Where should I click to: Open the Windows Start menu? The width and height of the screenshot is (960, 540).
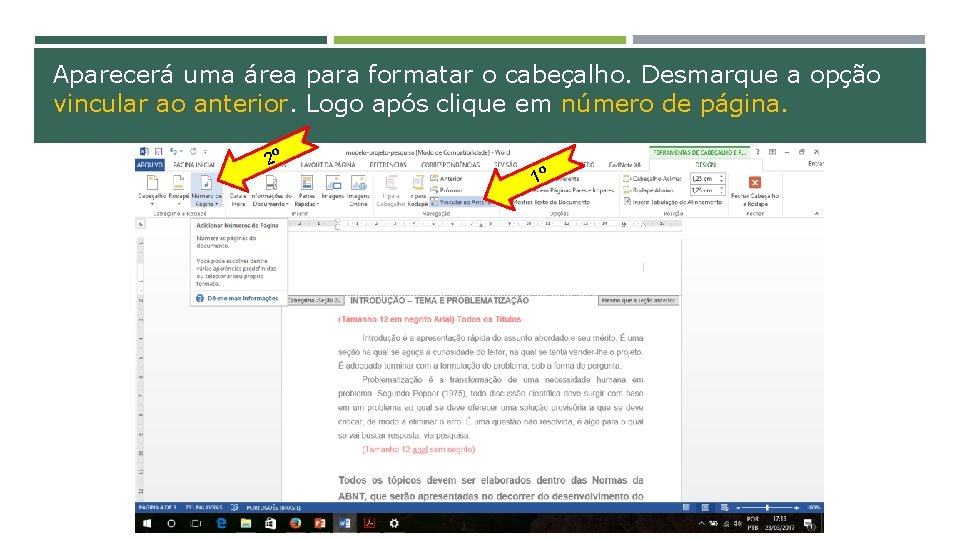tap(147, 523)
